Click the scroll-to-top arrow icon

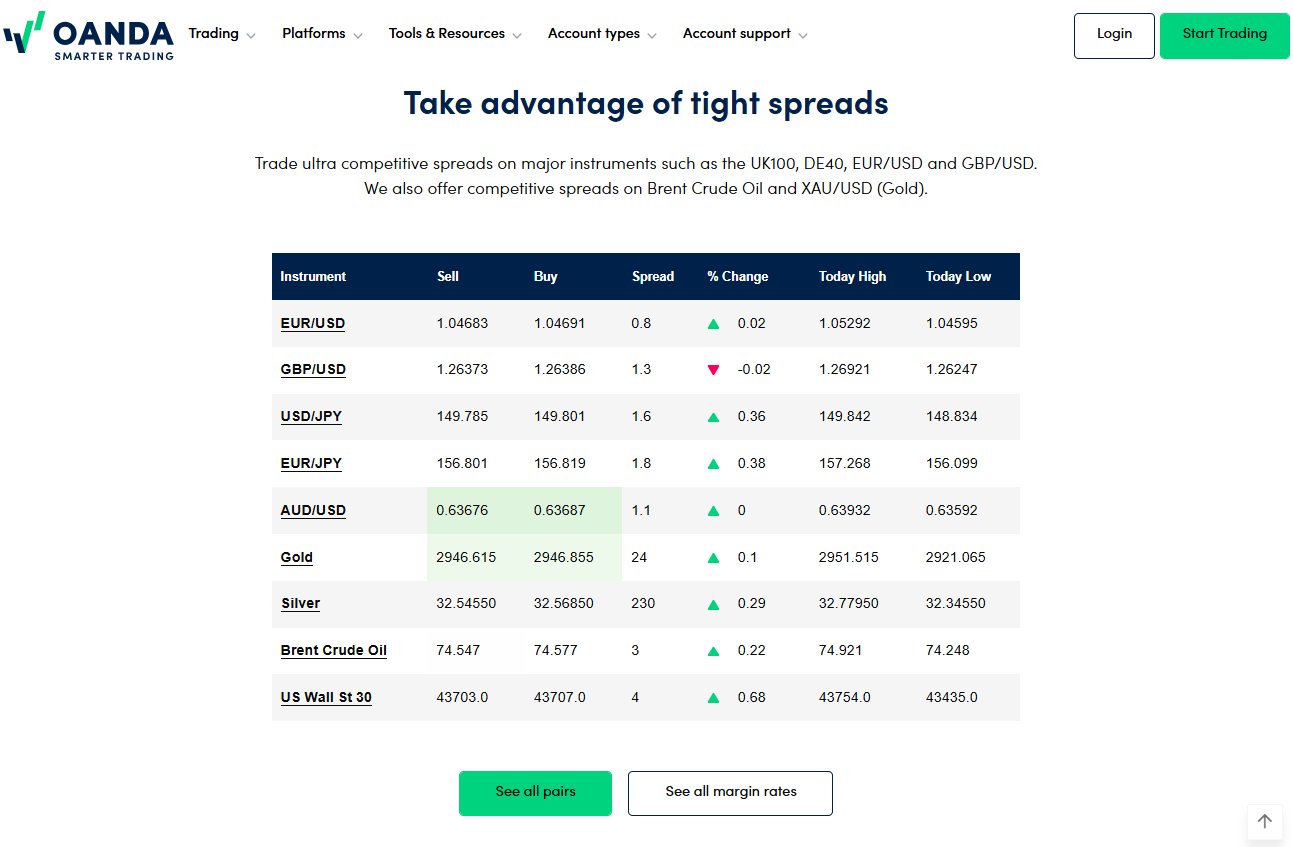pos(1265,821)
